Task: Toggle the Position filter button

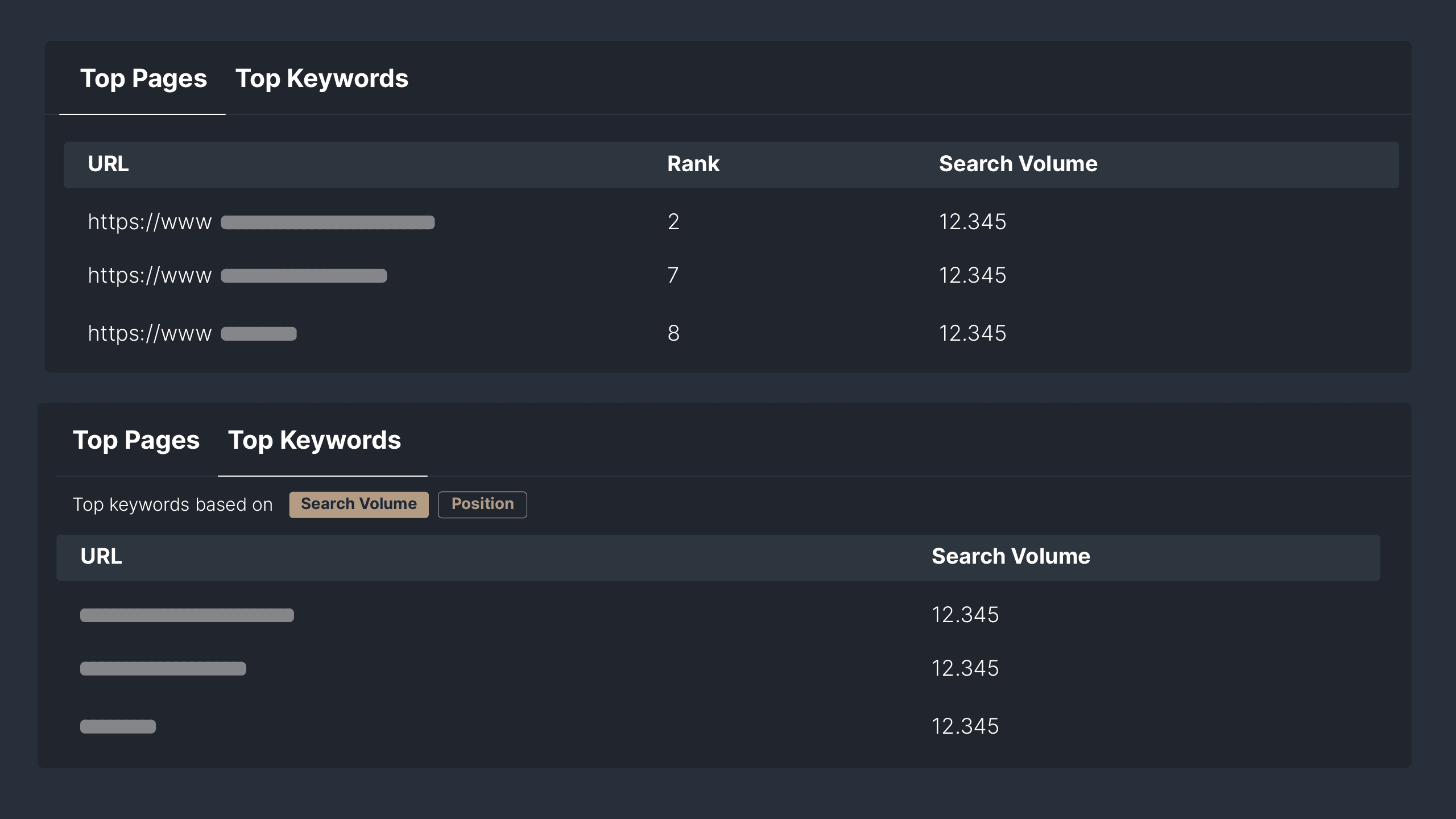Action: [x=482, y=504]
